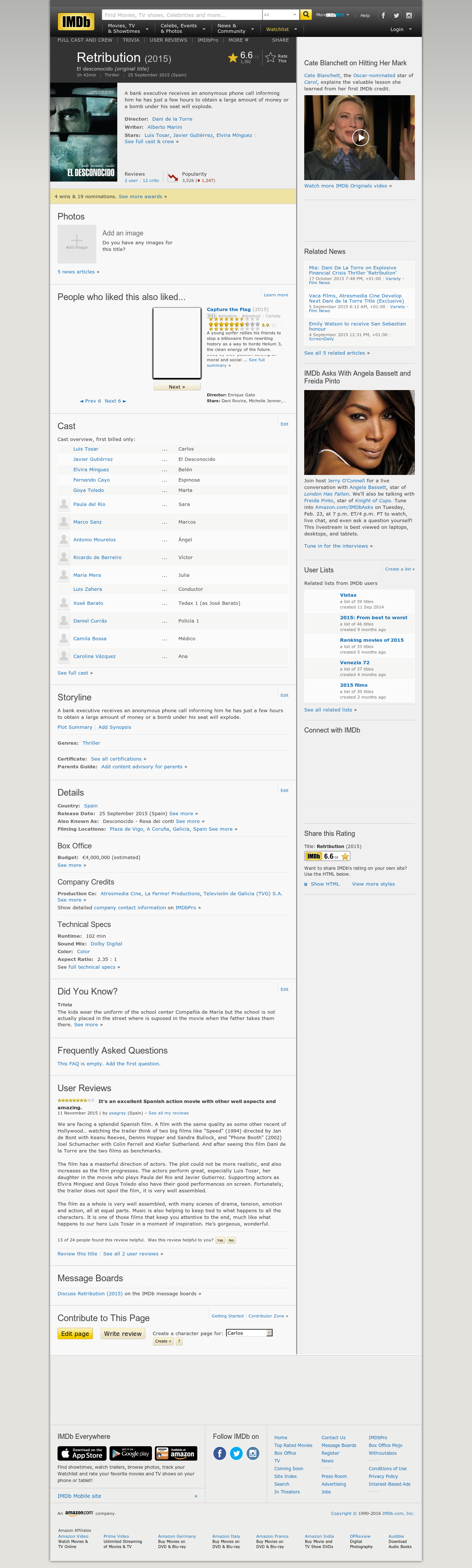Open the Login dropdown

click(x=401, y=29)
